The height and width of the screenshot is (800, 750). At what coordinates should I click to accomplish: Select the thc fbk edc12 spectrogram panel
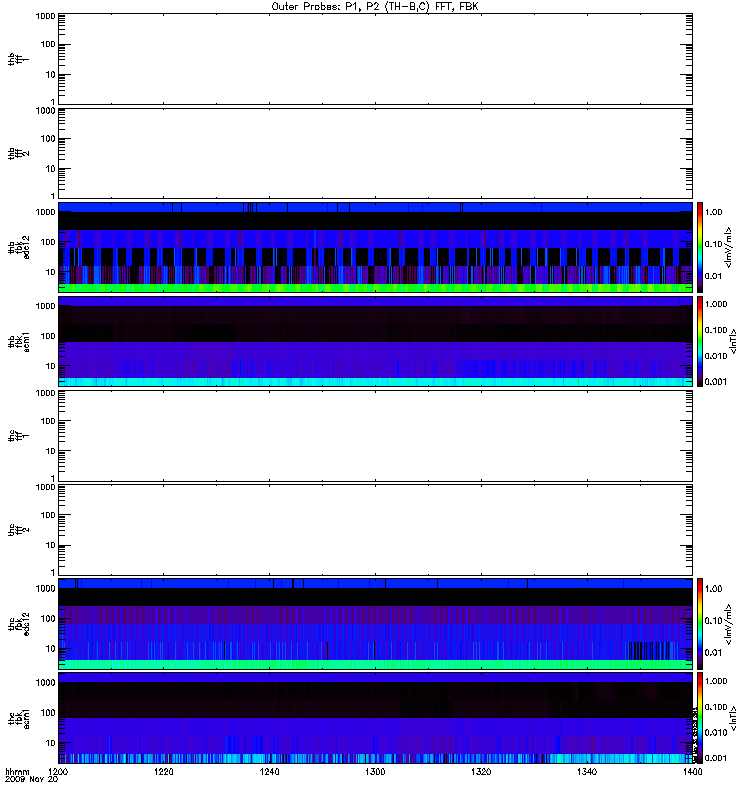[x=376, y=624]
